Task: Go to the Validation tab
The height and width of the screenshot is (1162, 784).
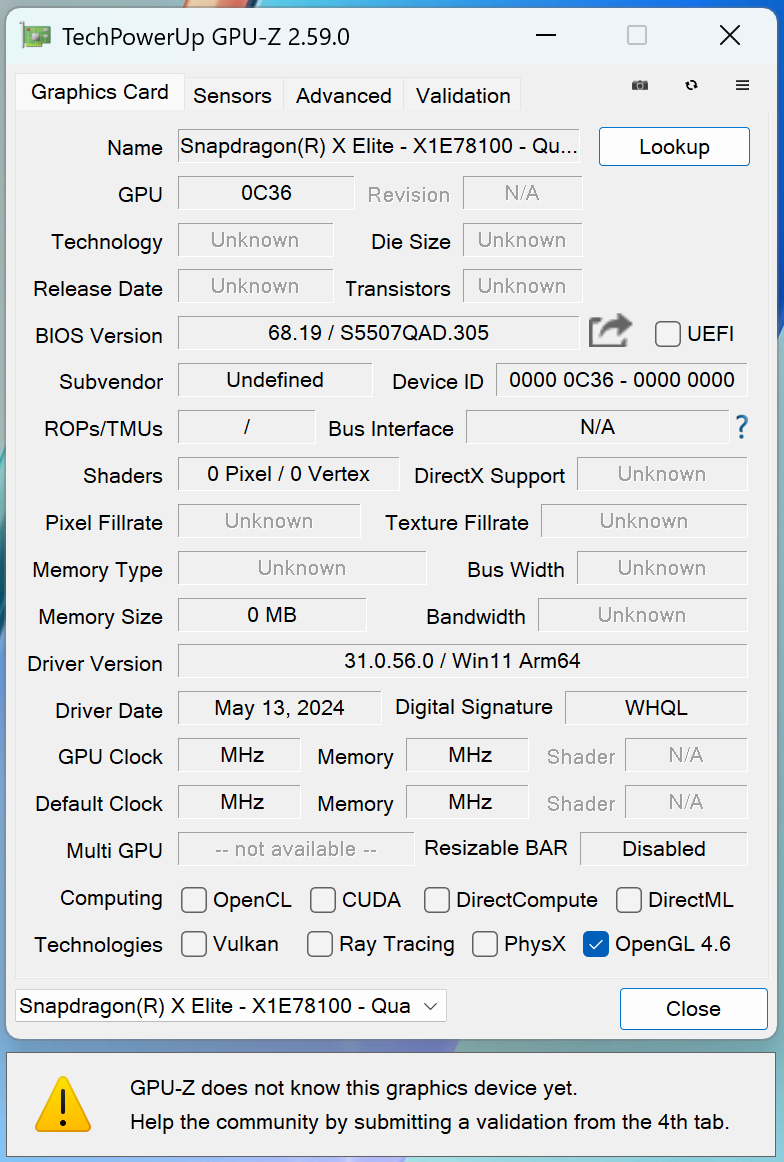Action: click(463, 96)
